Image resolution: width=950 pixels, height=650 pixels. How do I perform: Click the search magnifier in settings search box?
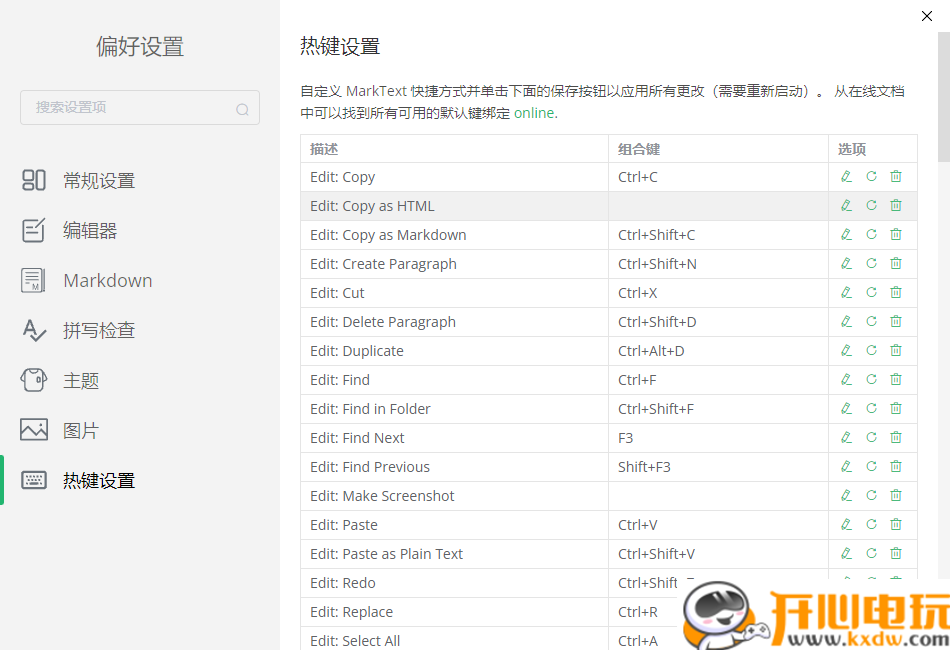coord(243,108)
